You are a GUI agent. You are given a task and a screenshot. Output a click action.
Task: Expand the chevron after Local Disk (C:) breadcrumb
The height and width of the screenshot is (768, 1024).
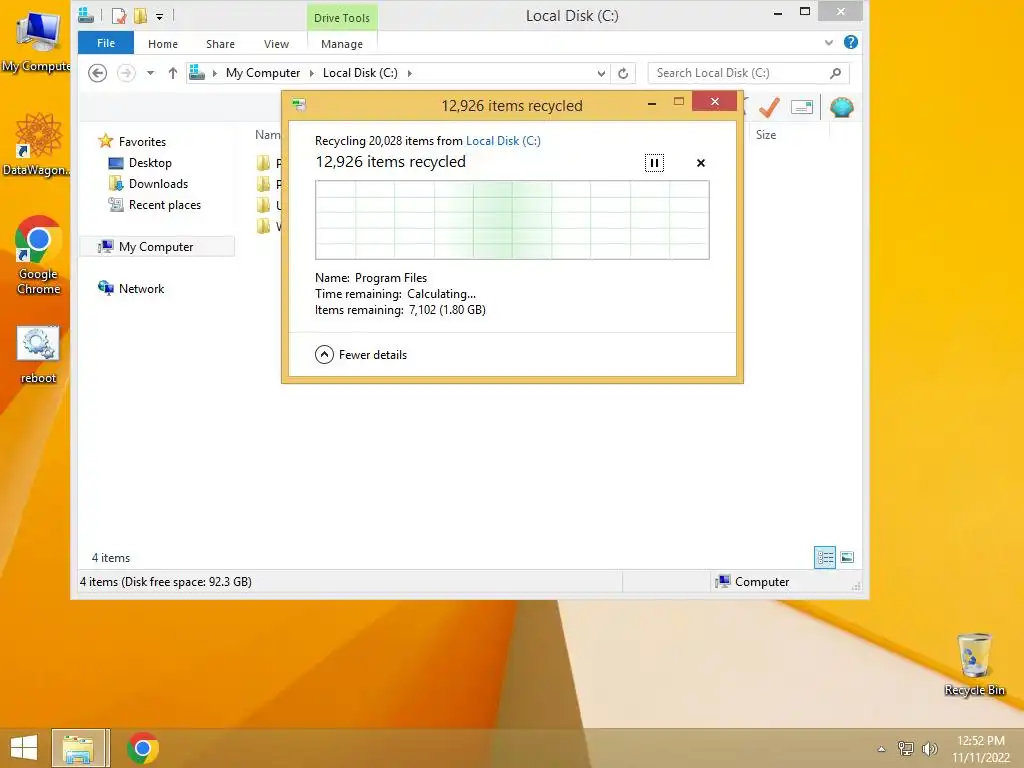(x=409, y=73)
